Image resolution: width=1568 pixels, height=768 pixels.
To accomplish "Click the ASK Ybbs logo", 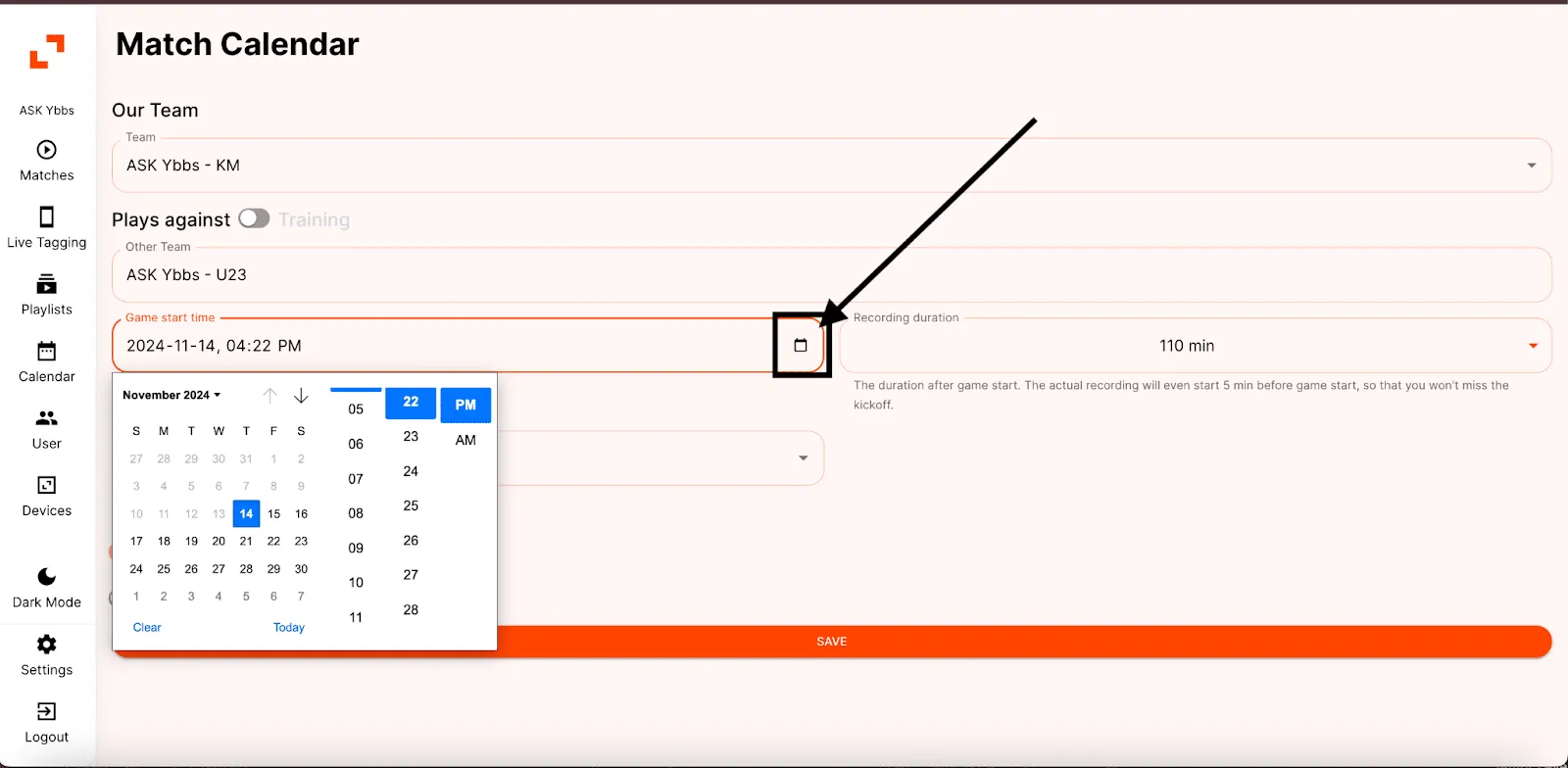I will click(x=47, y=52).
